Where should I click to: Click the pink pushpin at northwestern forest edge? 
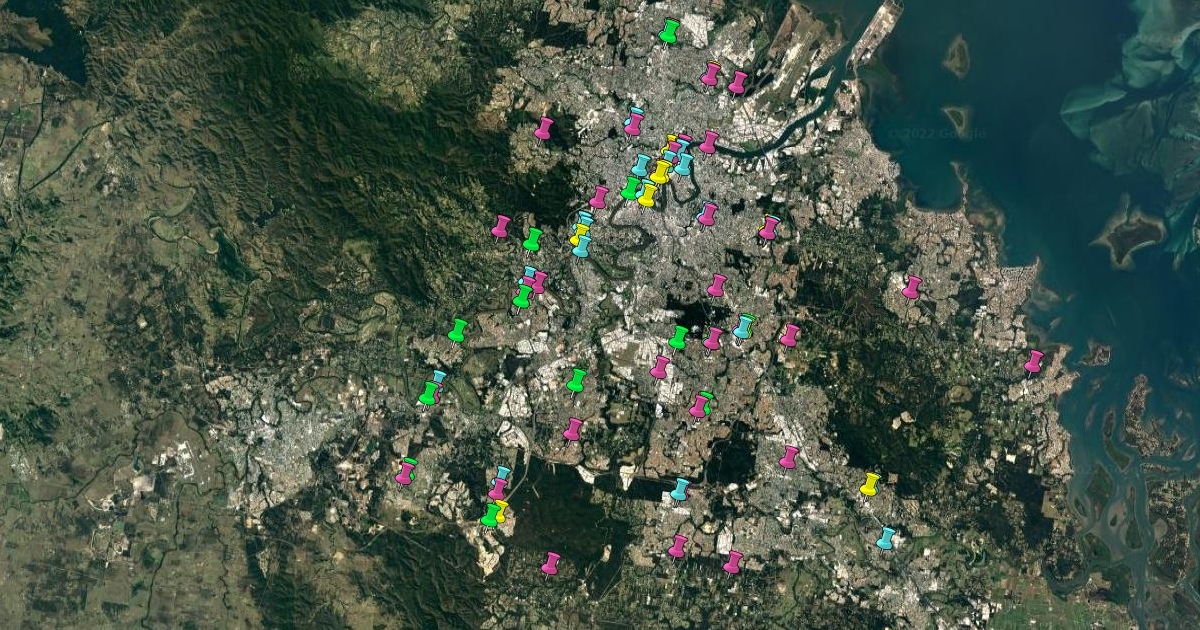[x=544, y=129]
